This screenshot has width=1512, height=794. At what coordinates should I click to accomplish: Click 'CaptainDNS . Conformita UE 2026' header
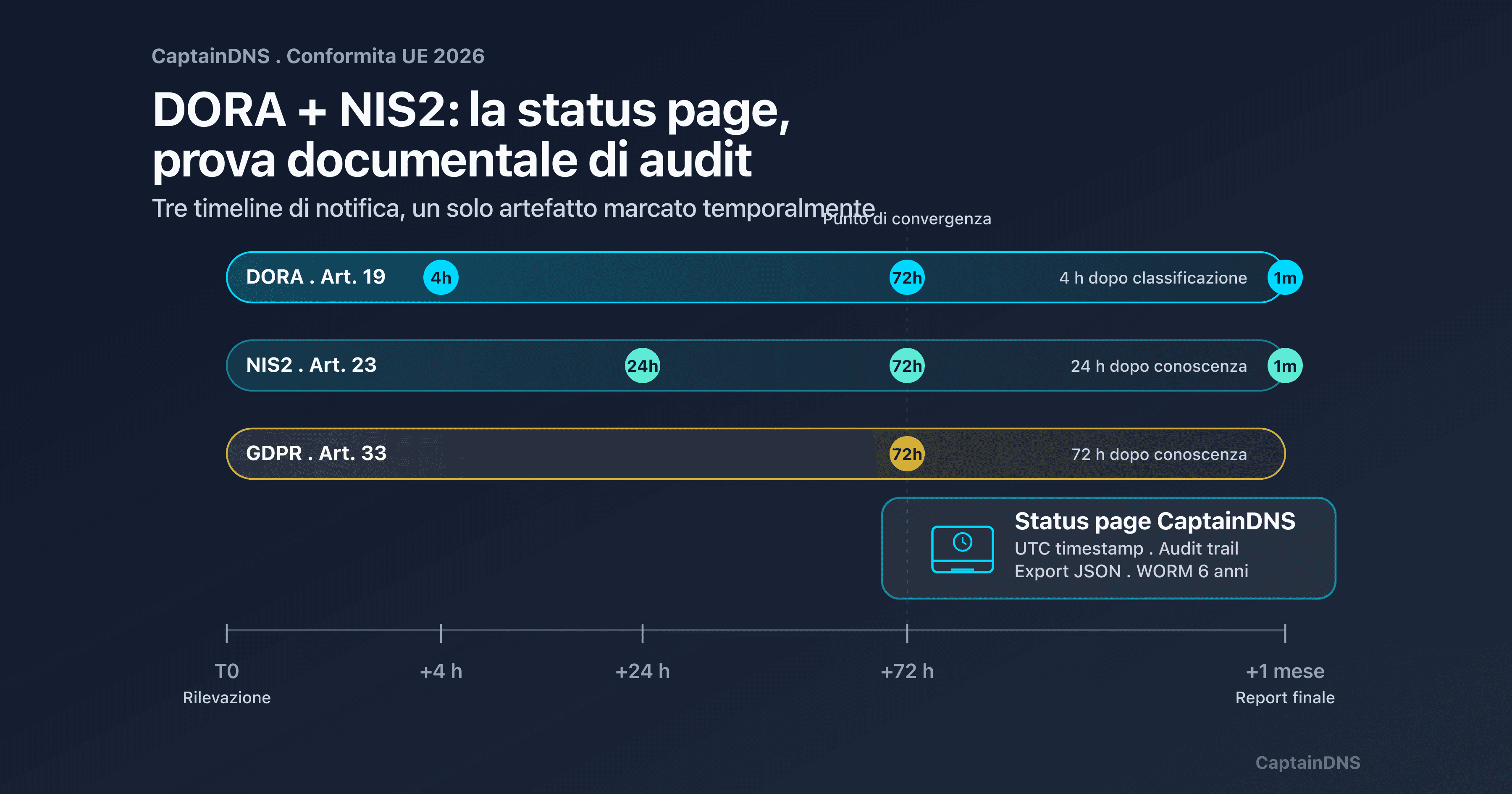(x=318, y=56)
